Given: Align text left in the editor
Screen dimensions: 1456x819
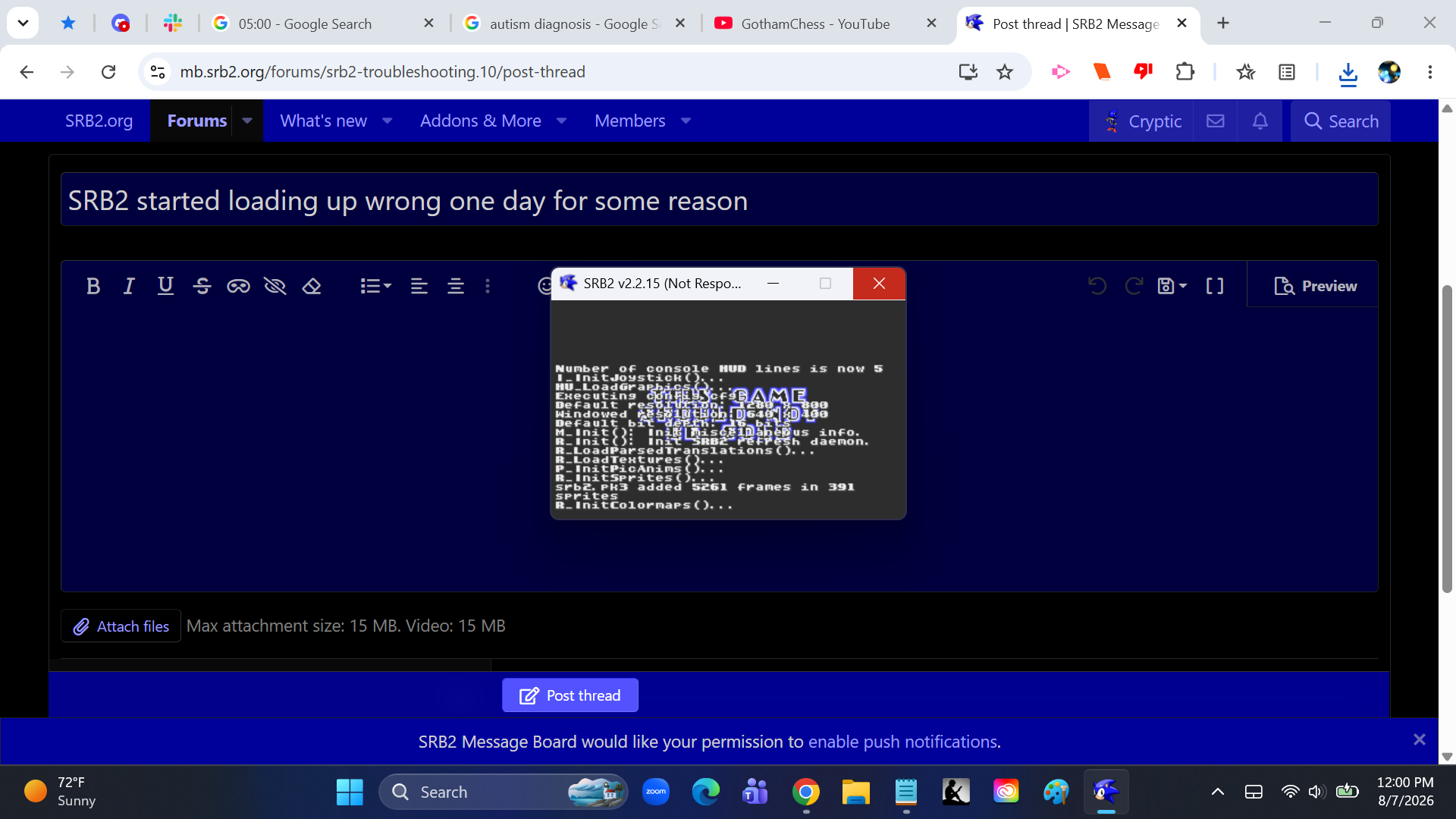Looking at the screenshot, I should click(419, 286).
